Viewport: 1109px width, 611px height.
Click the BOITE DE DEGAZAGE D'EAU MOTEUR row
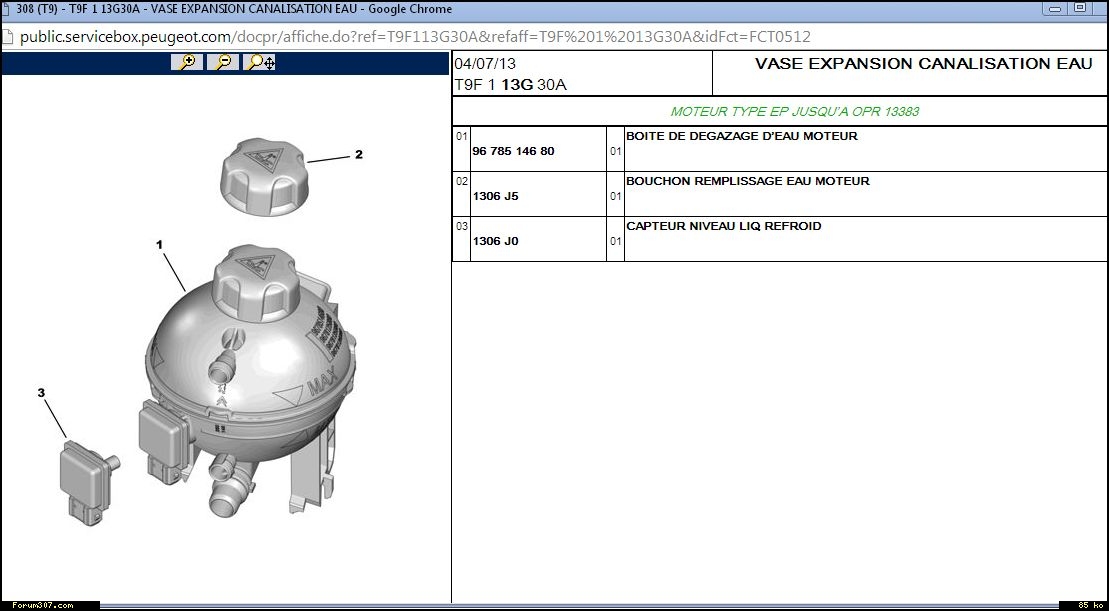pyautogui.click(x=741, y=136)
